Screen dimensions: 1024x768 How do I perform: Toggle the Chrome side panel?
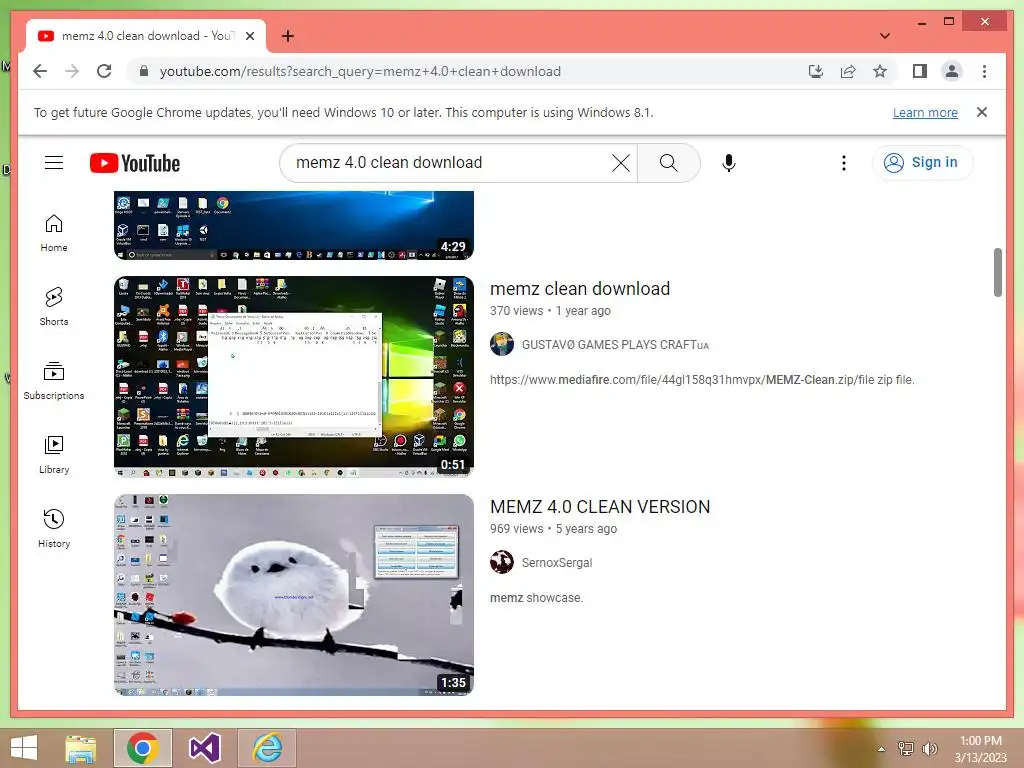coord(920,71)
